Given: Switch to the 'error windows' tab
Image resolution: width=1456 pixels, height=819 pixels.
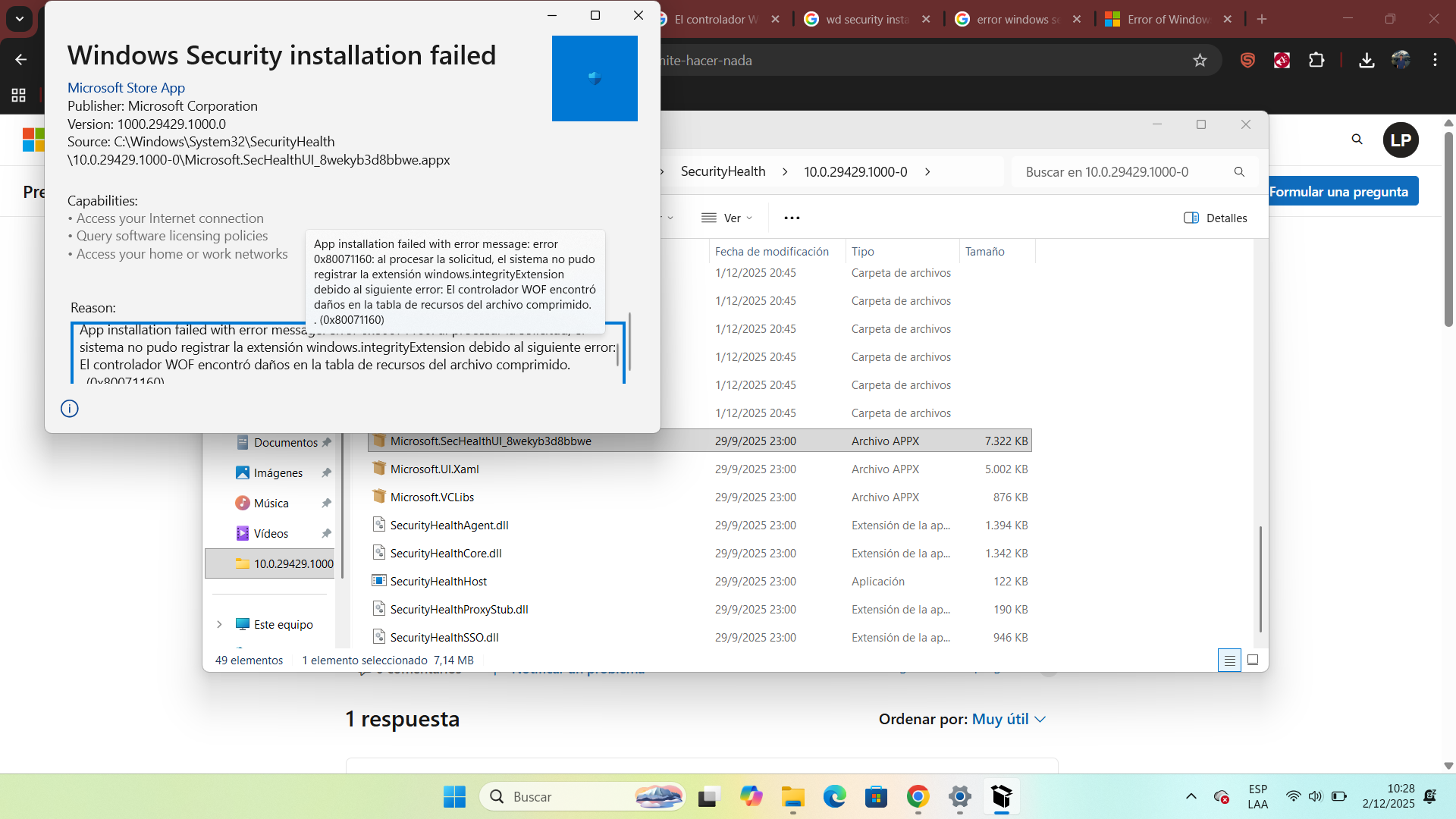Looking at the screenshot, I should coord(1018,20).
